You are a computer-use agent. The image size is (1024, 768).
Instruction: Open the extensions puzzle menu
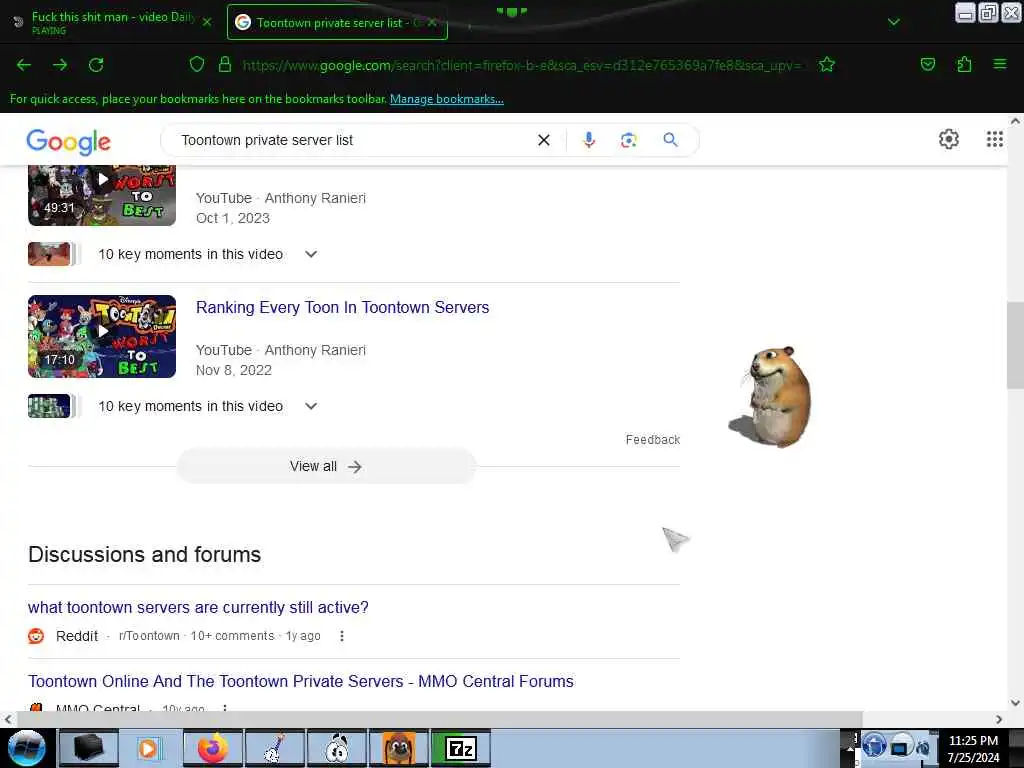pyautogui.click(x=964, y=64)
